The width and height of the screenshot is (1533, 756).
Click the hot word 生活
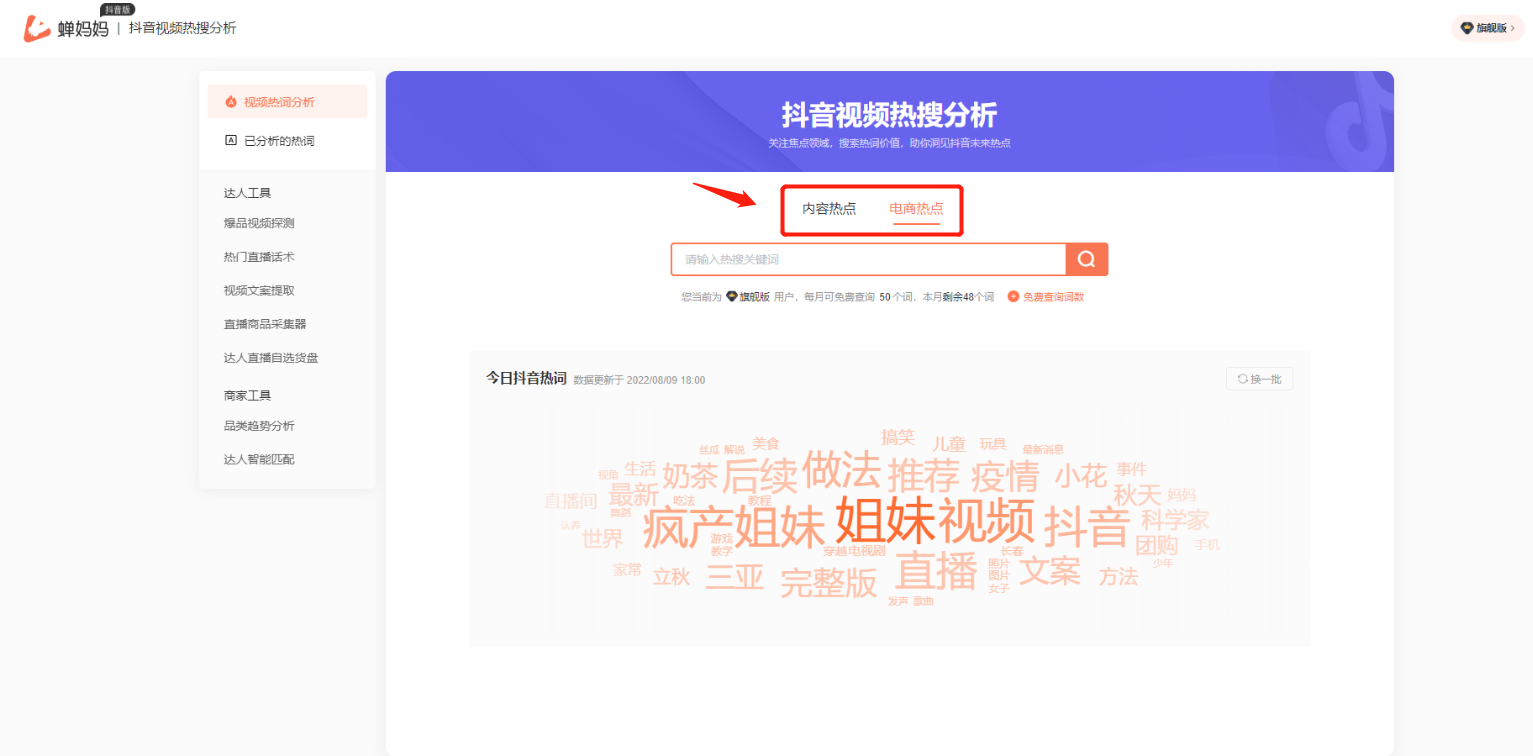640,468
